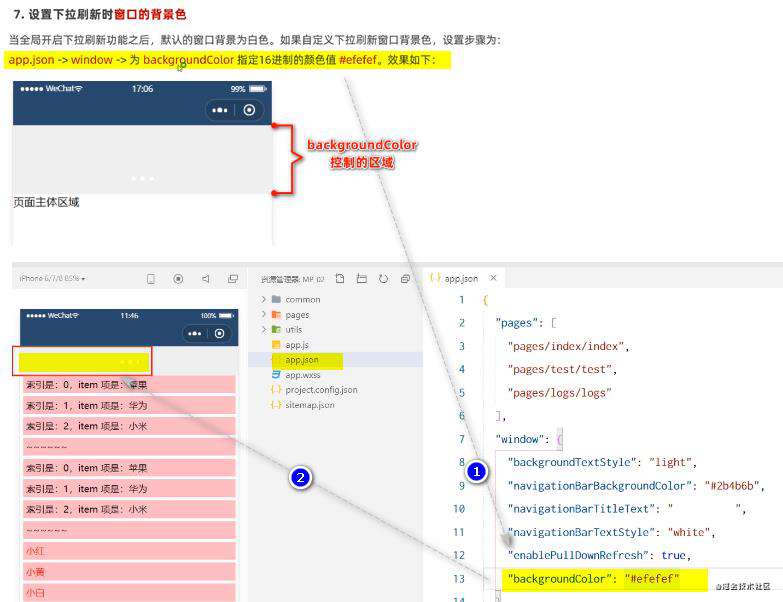Mute sound with the speaker icon
Viewport: 783px width, 602px height.
206,279
